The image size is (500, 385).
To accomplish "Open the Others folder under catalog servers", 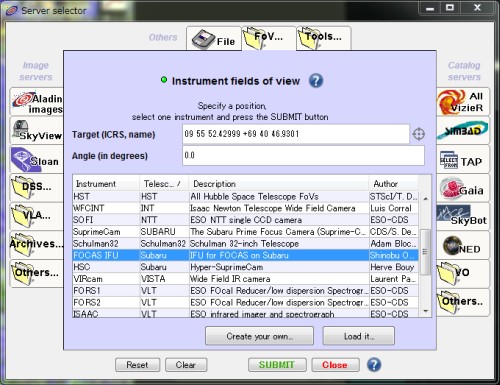I will point(463,302).
